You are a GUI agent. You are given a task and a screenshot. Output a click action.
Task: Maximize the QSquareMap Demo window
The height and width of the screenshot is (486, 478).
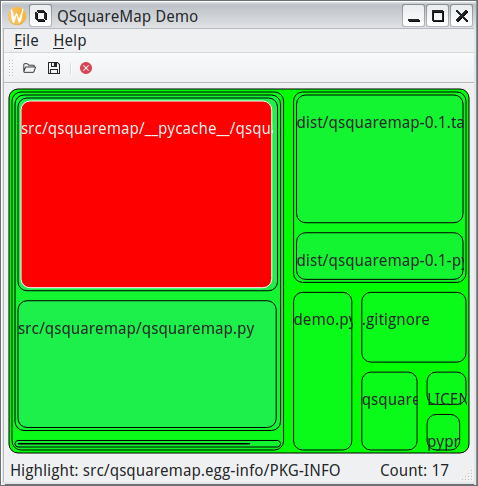click(x=438, y=16)
